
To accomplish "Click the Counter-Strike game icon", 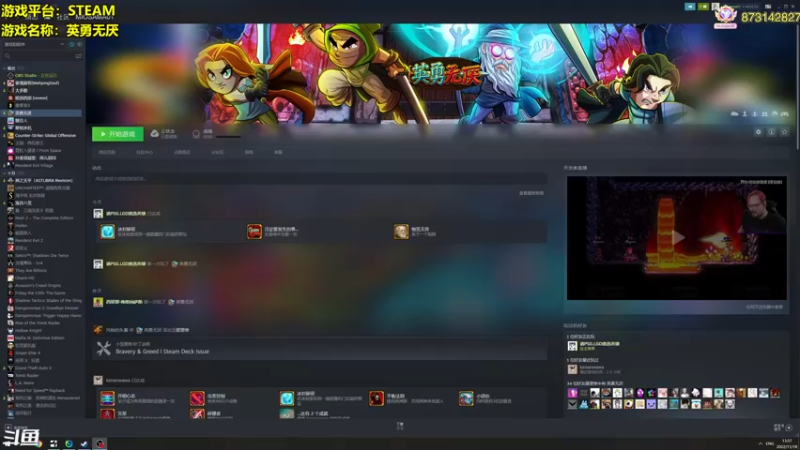I will pos(10,135).
